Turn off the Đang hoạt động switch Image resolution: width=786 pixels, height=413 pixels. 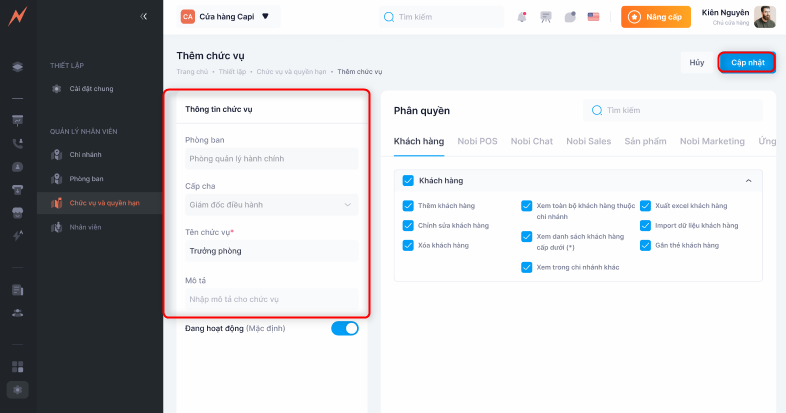[344, 328]
